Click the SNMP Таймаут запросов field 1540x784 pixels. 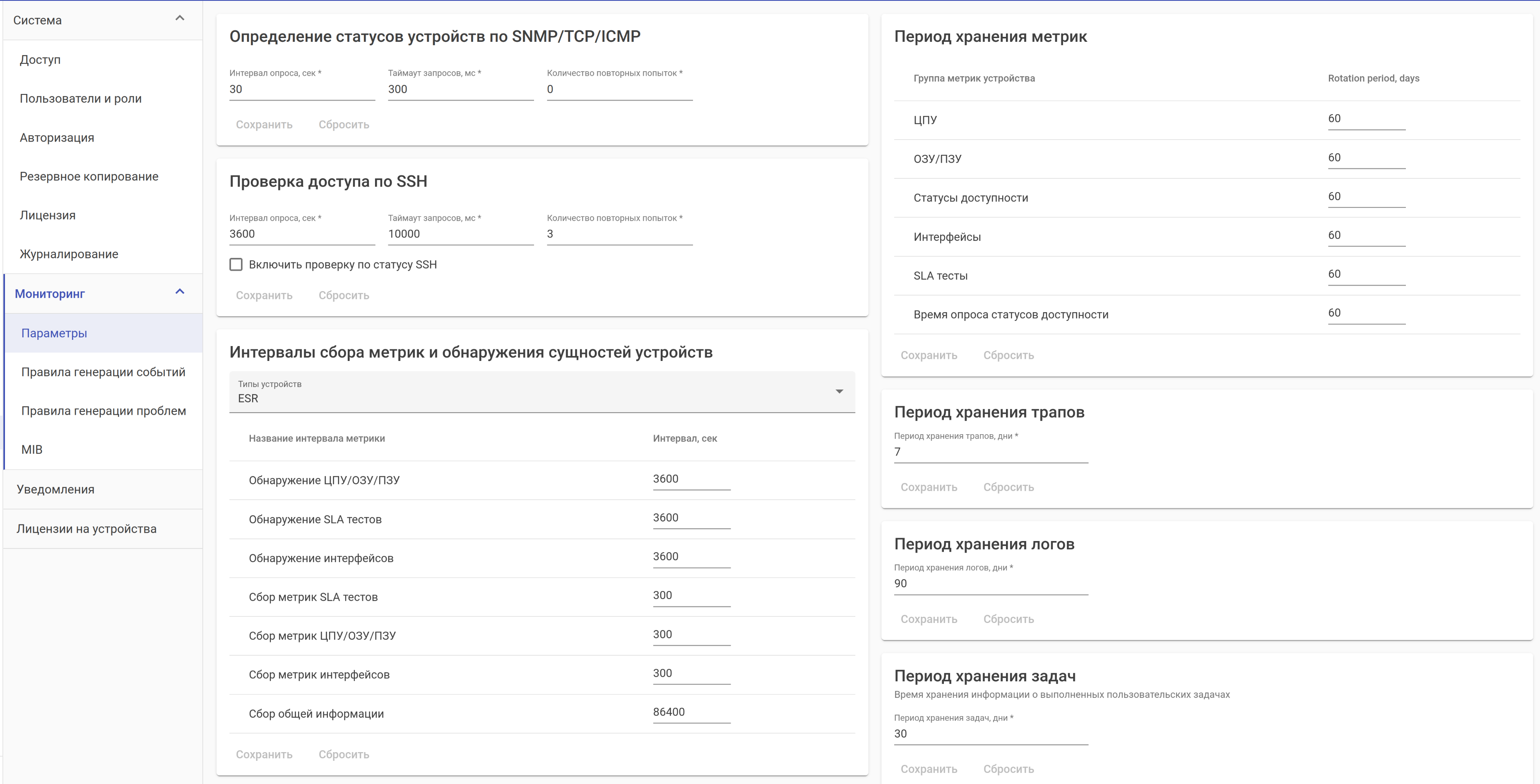[460, 90]
